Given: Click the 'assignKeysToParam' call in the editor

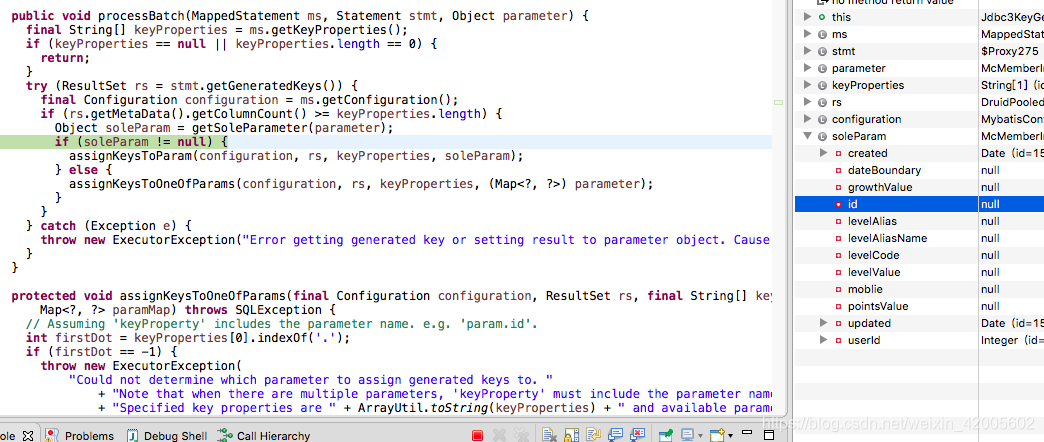Looking at the screenshot, I should pyautogui.click(x=130, y=156).
